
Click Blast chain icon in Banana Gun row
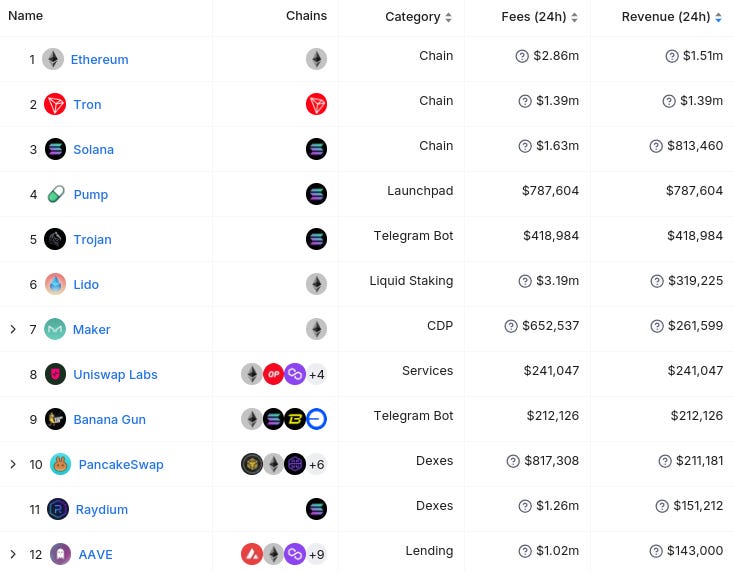tap(295, 419)
